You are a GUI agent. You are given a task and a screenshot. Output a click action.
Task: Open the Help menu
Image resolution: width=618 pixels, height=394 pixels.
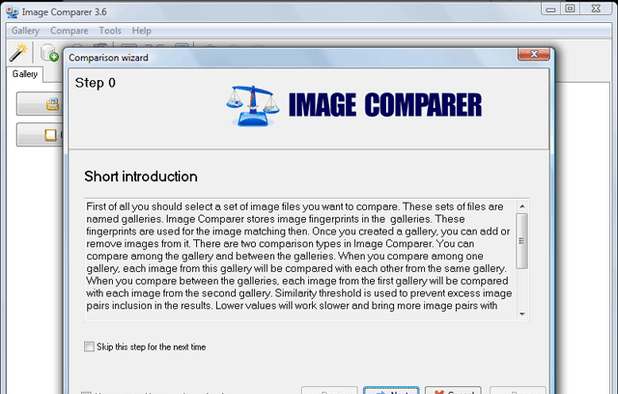(141, 31)
